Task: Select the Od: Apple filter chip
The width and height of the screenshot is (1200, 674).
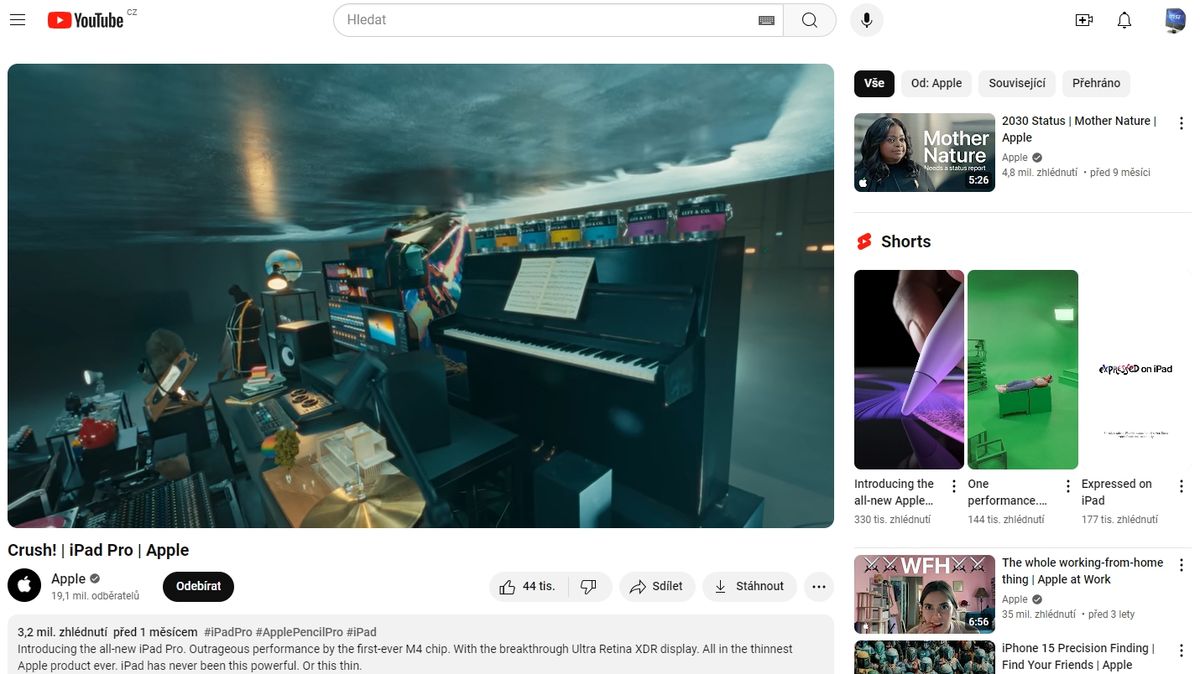Action: click(x=936, y=83)
